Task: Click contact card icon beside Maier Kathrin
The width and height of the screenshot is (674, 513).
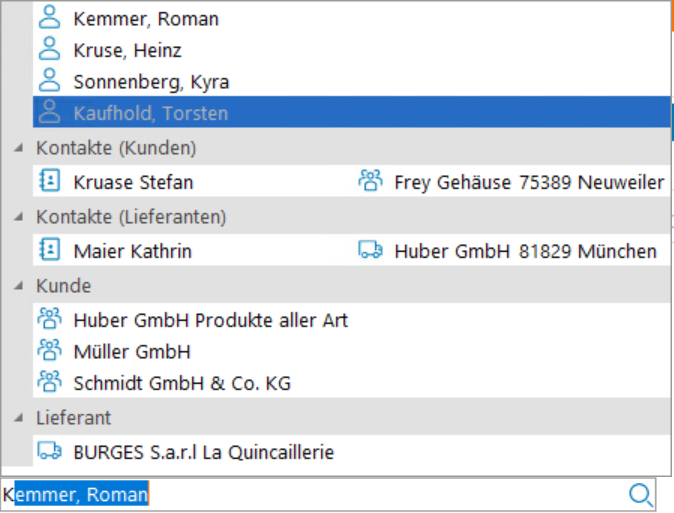Action: tap(49, 250)
